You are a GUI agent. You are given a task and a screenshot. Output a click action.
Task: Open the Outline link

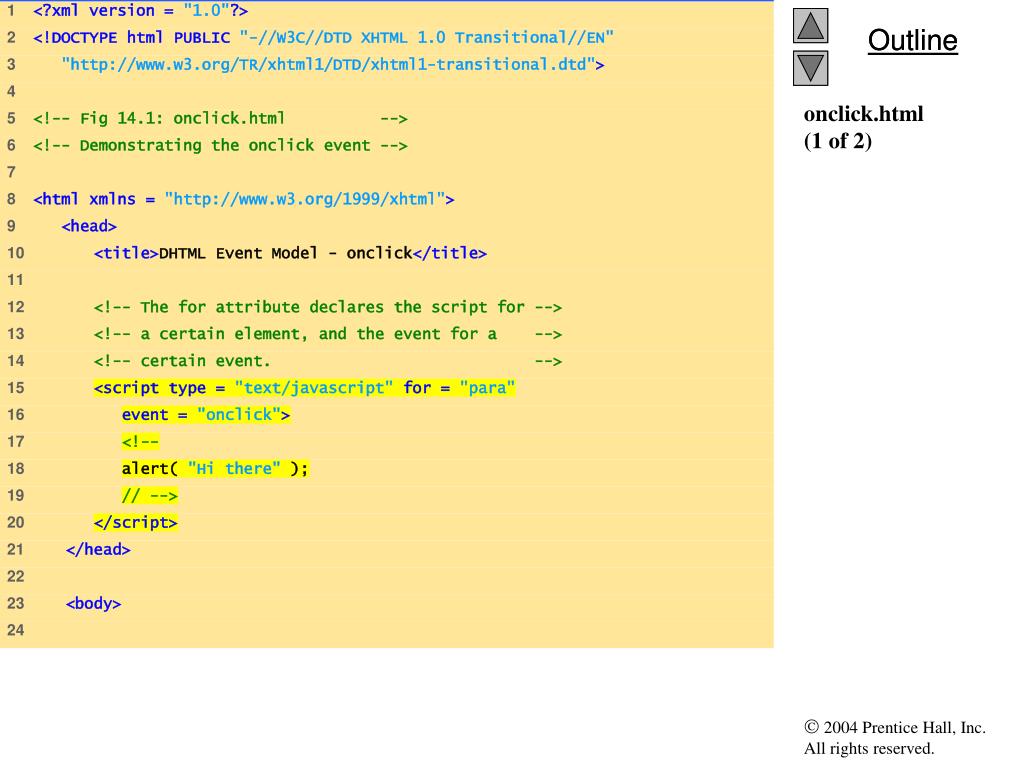pos(912,40)
